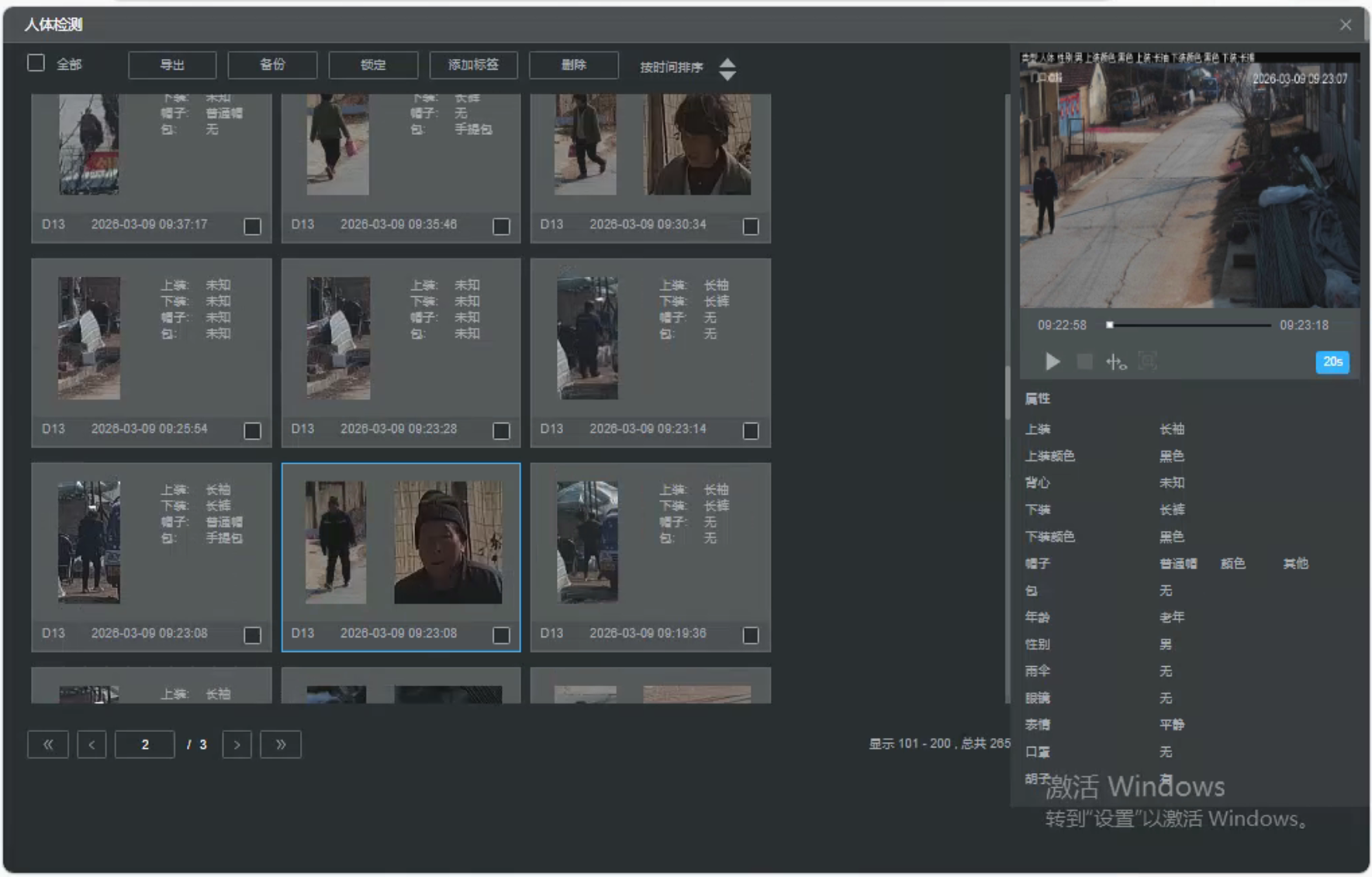1372x877 pixels.
Task: Click the 导出 export button
Action: click(x=172, y=65)
